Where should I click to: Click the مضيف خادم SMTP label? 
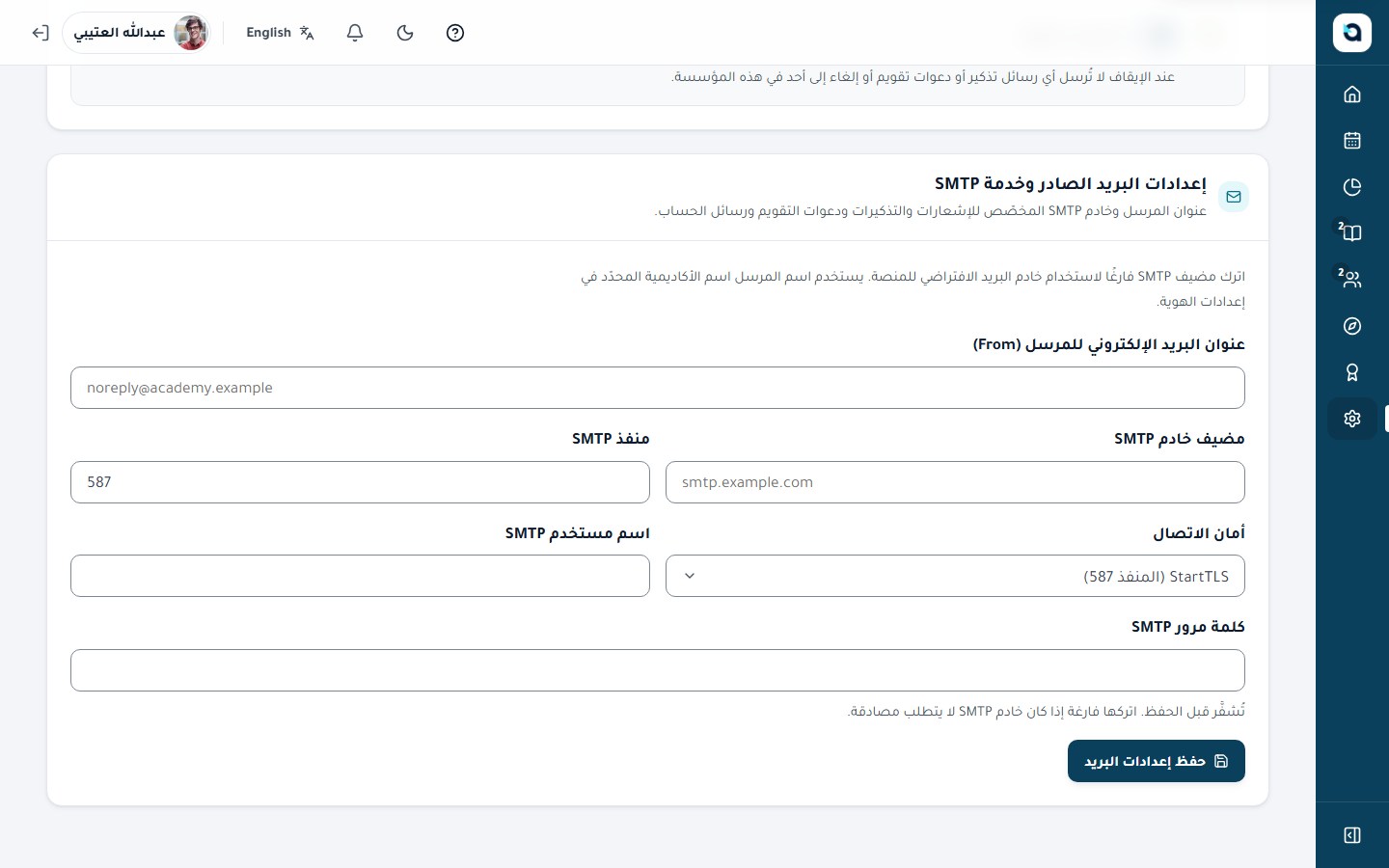click(1180, 439)
